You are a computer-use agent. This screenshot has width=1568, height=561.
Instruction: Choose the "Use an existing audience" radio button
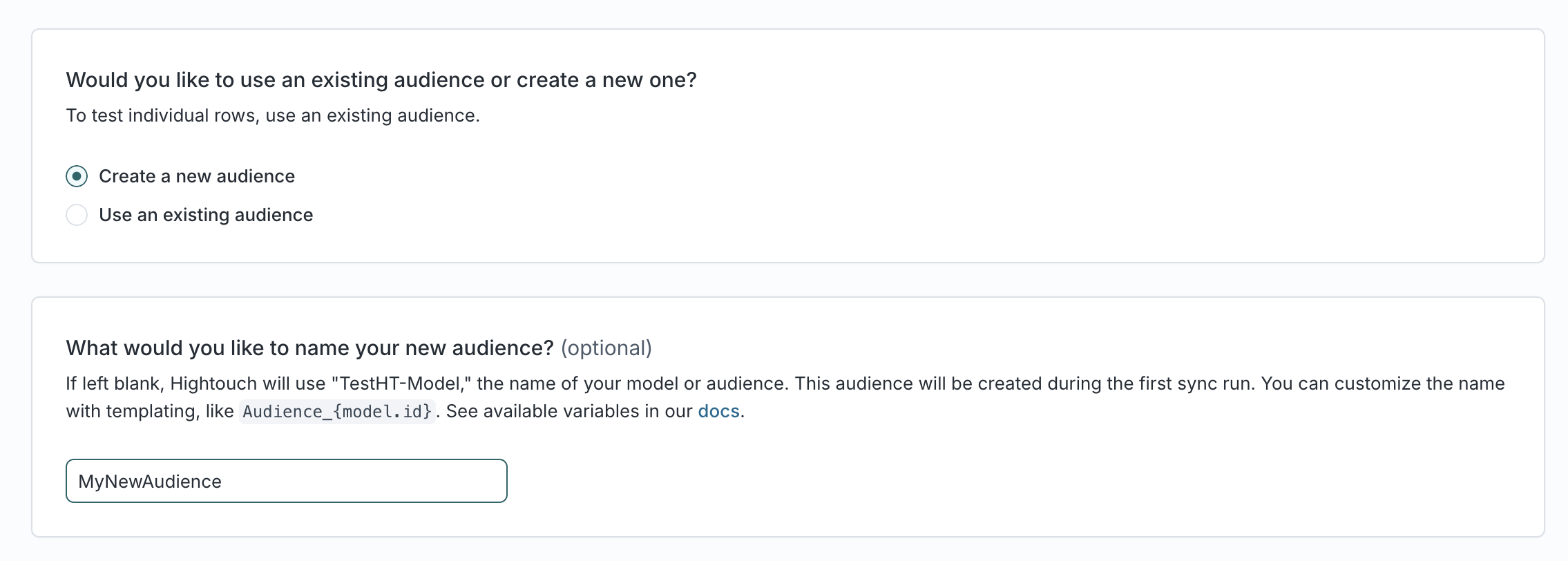(x=77, y=215)
